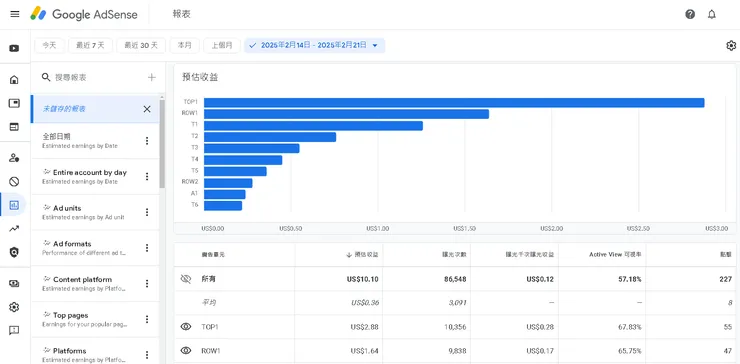Toggle visibility of the ROW1 row
Screen dimensions: 740x364
pos(186,350)
